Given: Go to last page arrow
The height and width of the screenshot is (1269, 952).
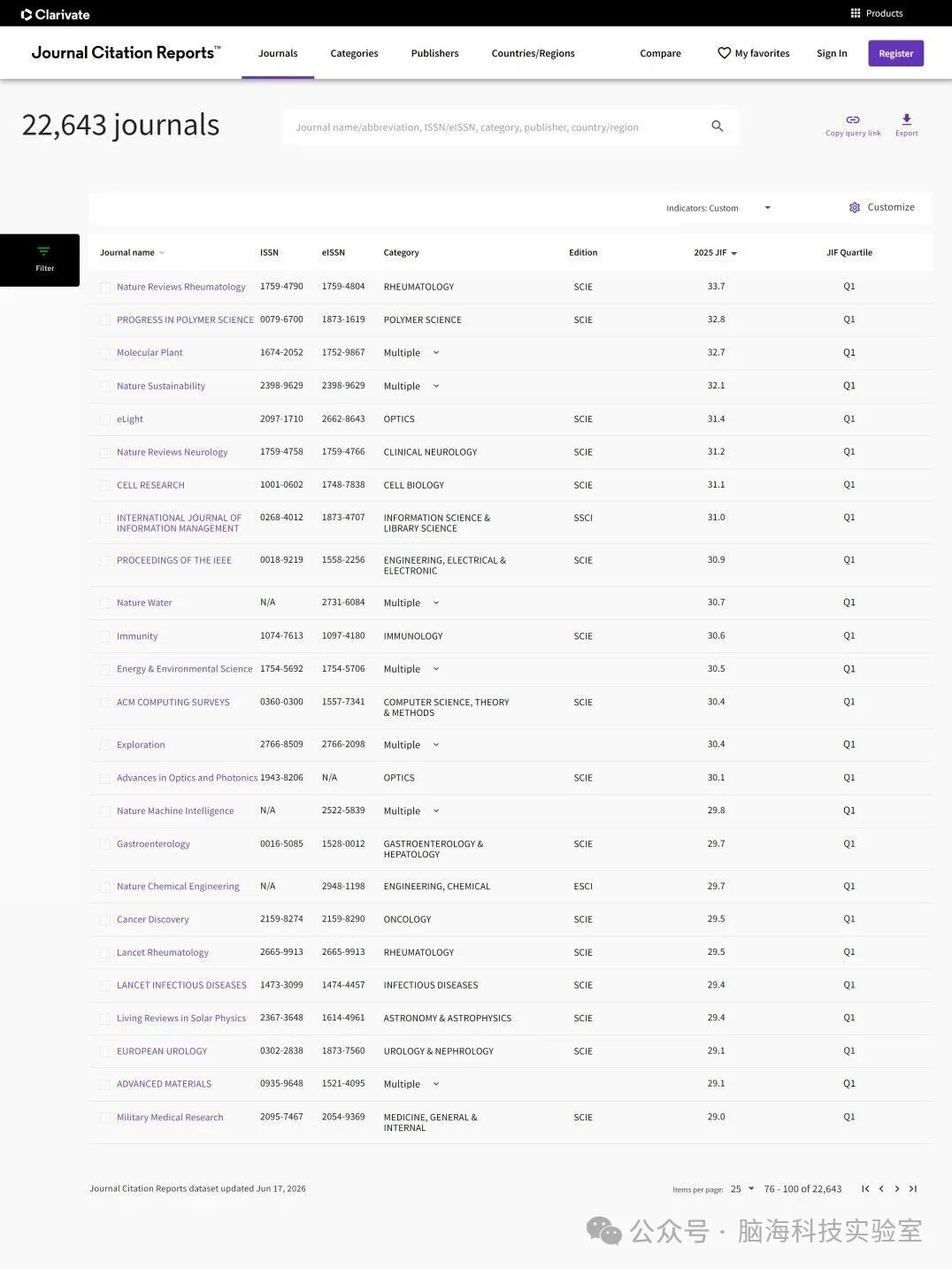Looking at the screenshot, I should [913, 1188].
